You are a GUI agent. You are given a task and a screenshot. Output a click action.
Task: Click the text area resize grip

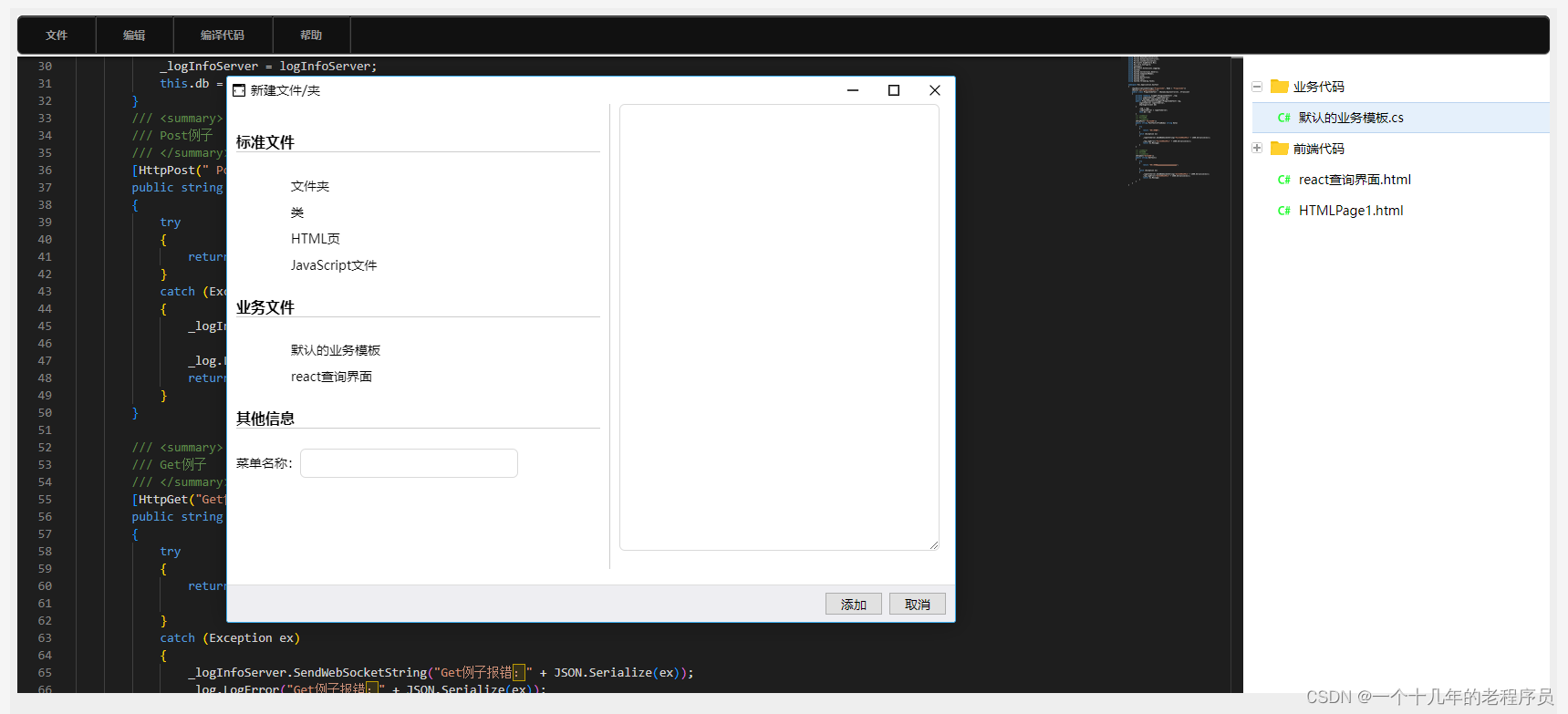click(x=933, y=545)
